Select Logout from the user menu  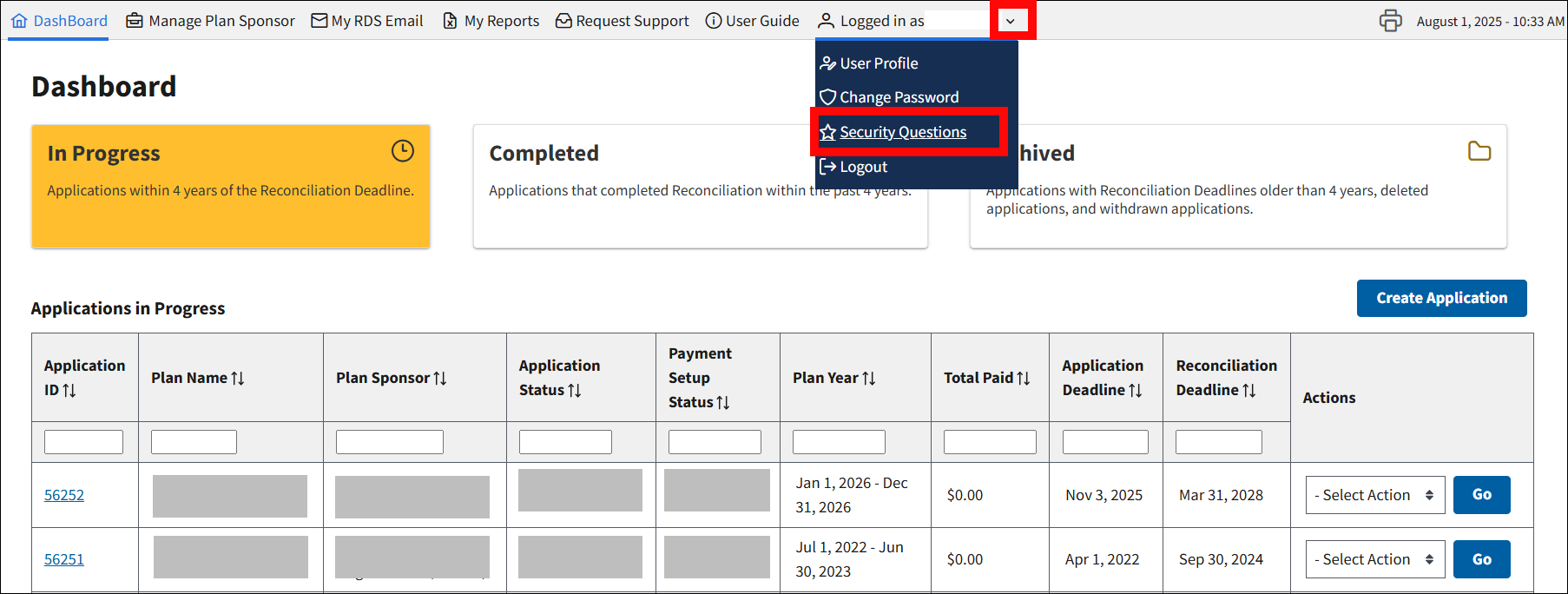coord(862,167)
